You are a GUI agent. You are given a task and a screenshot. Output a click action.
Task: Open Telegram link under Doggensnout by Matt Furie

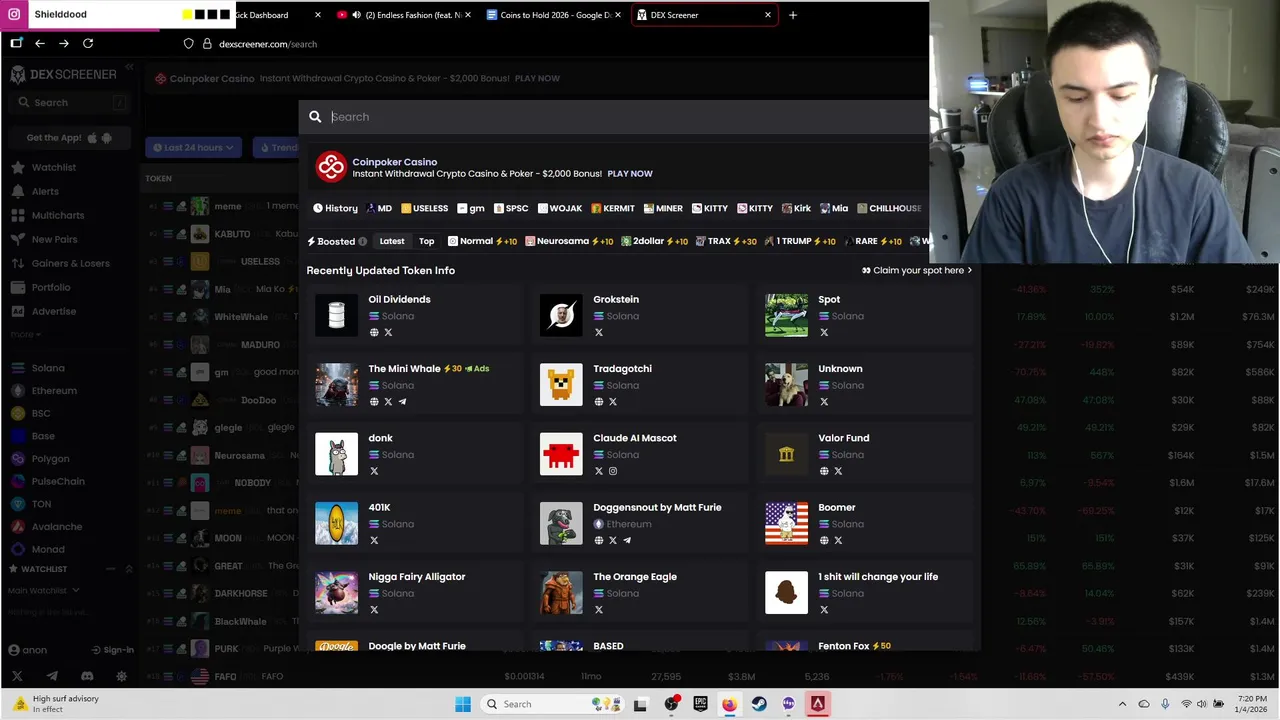pyautogui.click(x=627, y=540)
